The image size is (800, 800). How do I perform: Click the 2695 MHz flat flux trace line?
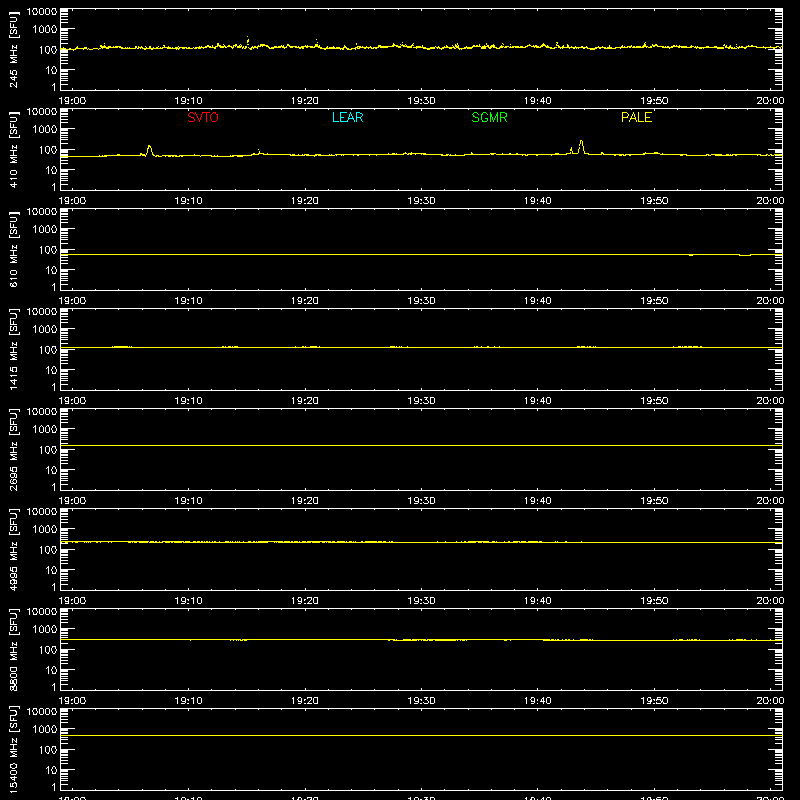point(421,445)
